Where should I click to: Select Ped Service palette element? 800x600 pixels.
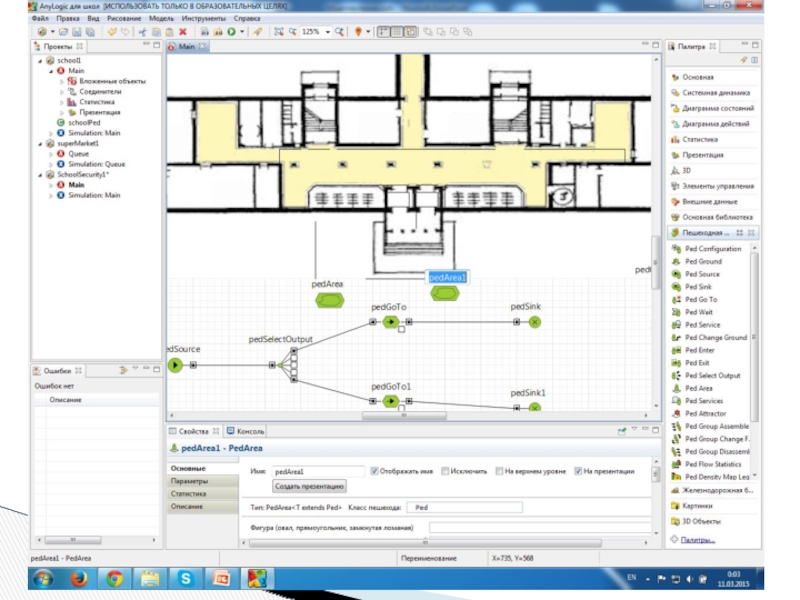click(x=703, y=324)
